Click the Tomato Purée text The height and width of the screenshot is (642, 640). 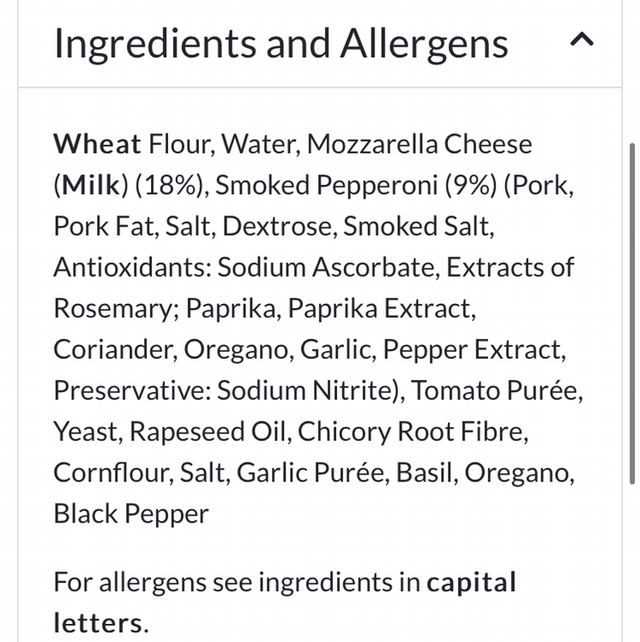495,391
